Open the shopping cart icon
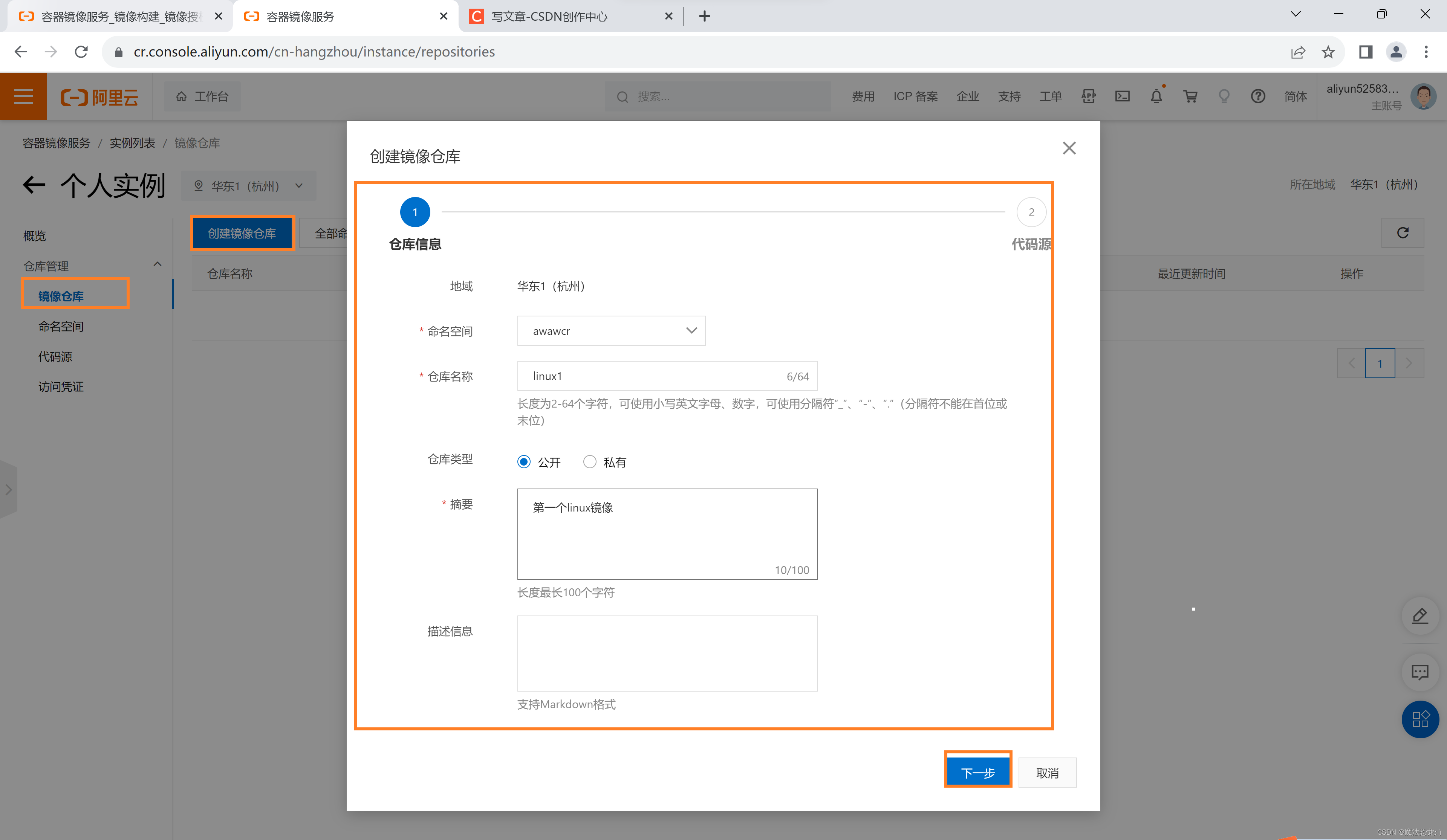The width and height of the screenshot is (1447, 840). pos(1190,96)
